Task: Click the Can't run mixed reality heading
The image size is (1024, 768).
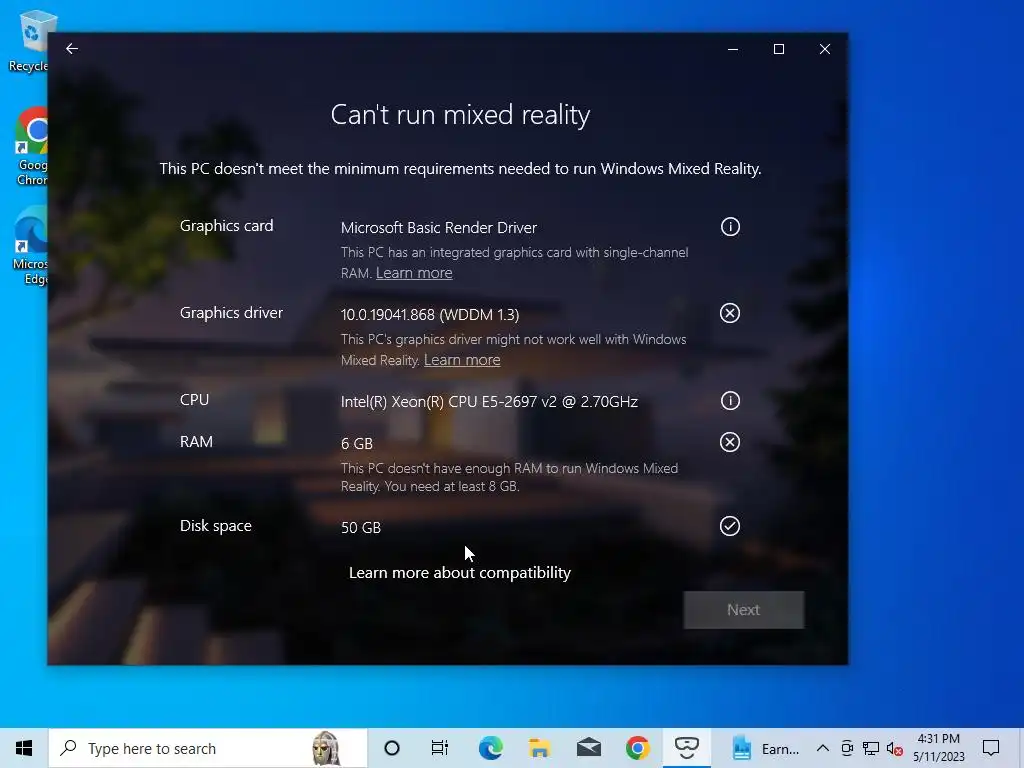Action: point(460,115)
